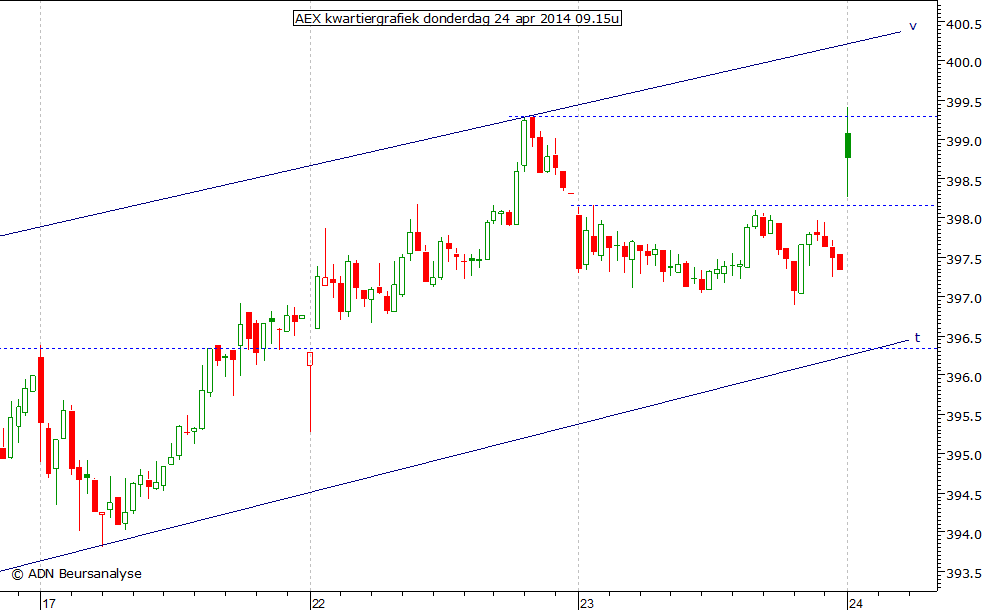Click the date label '17' on time axis
This screenshot has height=610, width=985.
pyautogui.click(x=49, y=603)
